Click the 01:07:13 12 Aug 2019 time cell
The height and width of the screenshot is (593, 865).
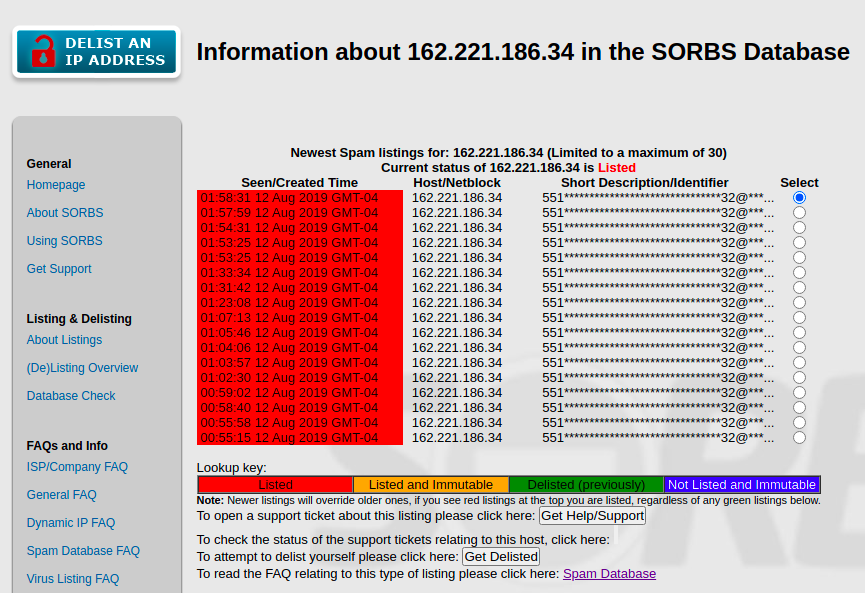coord(300,317)
